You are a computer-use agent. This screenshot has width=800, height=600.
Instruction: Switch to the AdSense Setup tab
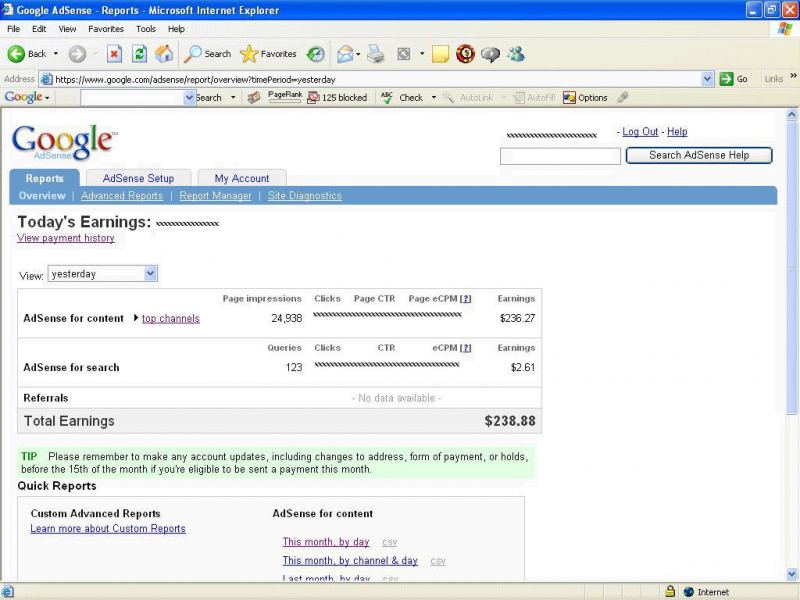click(x=138, y=178)
